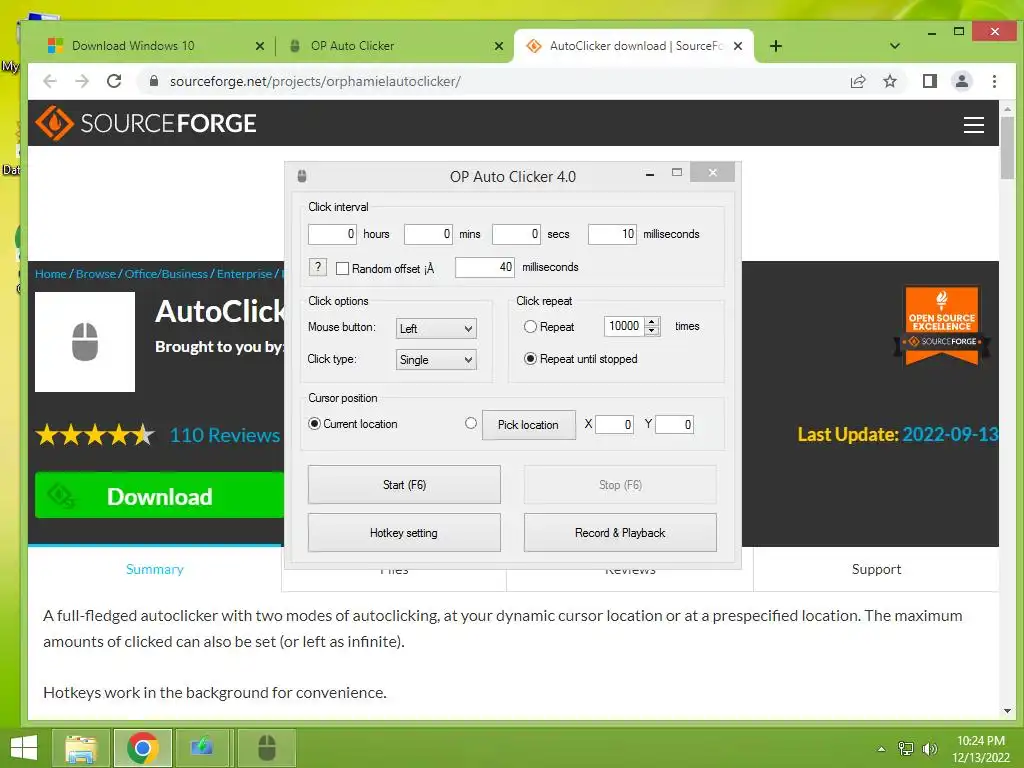Close the OP Auto Clicker tab
Screen dimensions: 1024x768
coord(499,46)
